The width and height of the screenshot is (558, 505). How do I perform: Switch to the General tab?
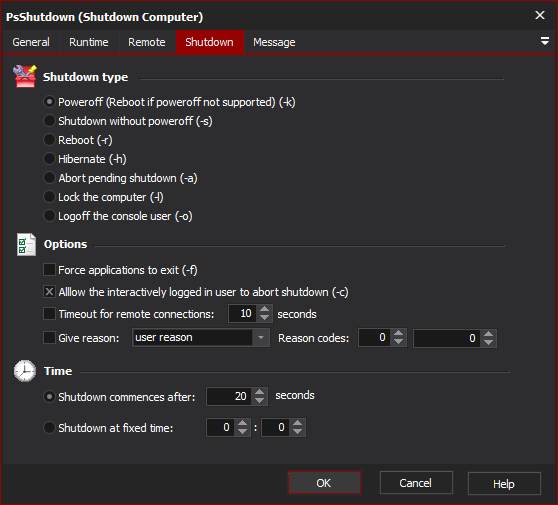click(x=31, y=42)
